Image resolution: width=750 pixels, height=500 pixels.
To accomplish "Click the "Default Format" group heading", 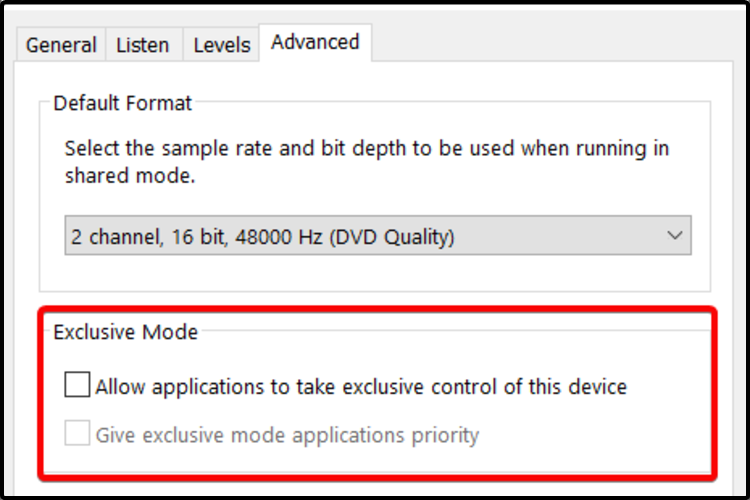I will click(x=123, y=103).
